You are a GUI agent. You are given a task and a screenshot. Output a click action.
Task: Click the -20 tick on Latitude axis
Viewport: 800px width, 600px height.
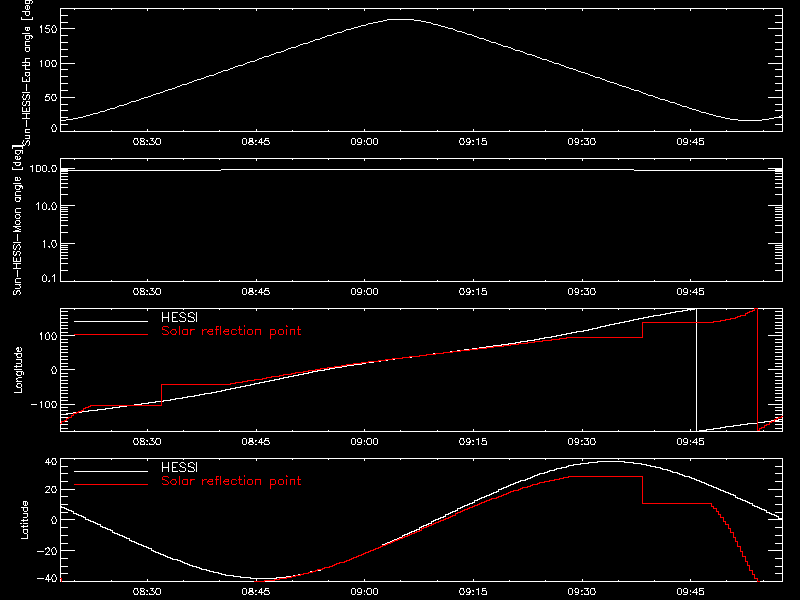point(47,551)
